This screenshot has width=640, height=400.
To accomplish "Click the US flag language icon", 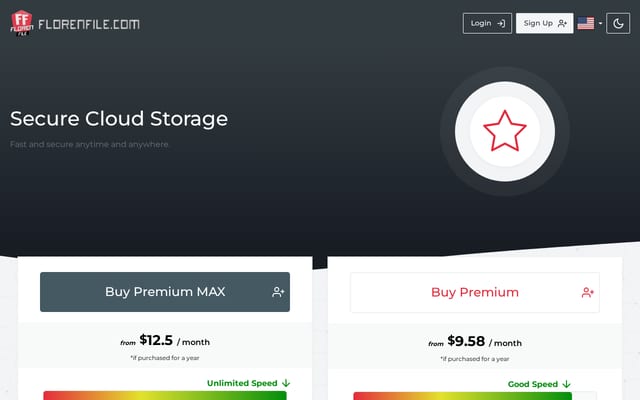I will pyautogui.click(x=586, y=23).
